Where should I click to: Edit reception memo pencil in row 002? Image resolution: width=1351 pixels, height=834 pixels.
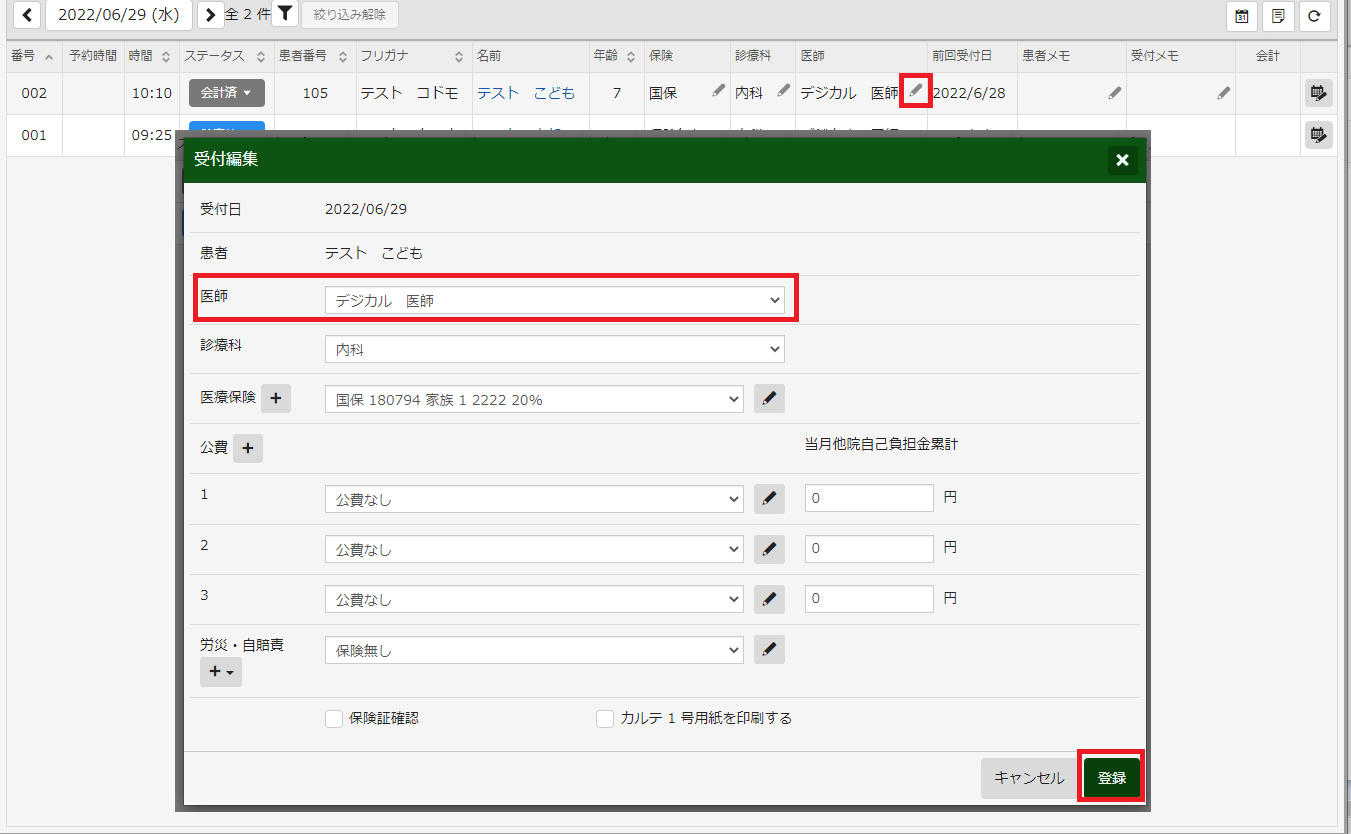[1223, 93]
